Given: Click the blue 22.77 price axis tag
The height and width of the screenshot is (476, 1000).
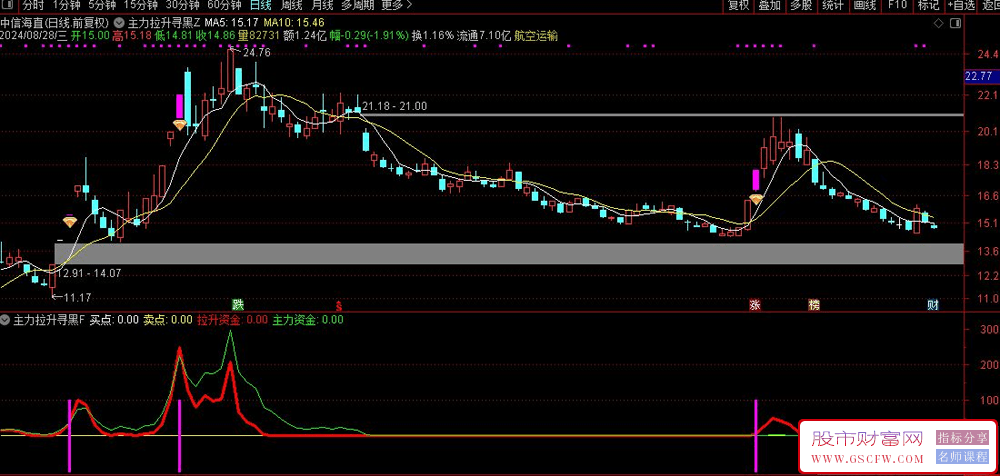Looking at the screenshot, I should point(980,77).
